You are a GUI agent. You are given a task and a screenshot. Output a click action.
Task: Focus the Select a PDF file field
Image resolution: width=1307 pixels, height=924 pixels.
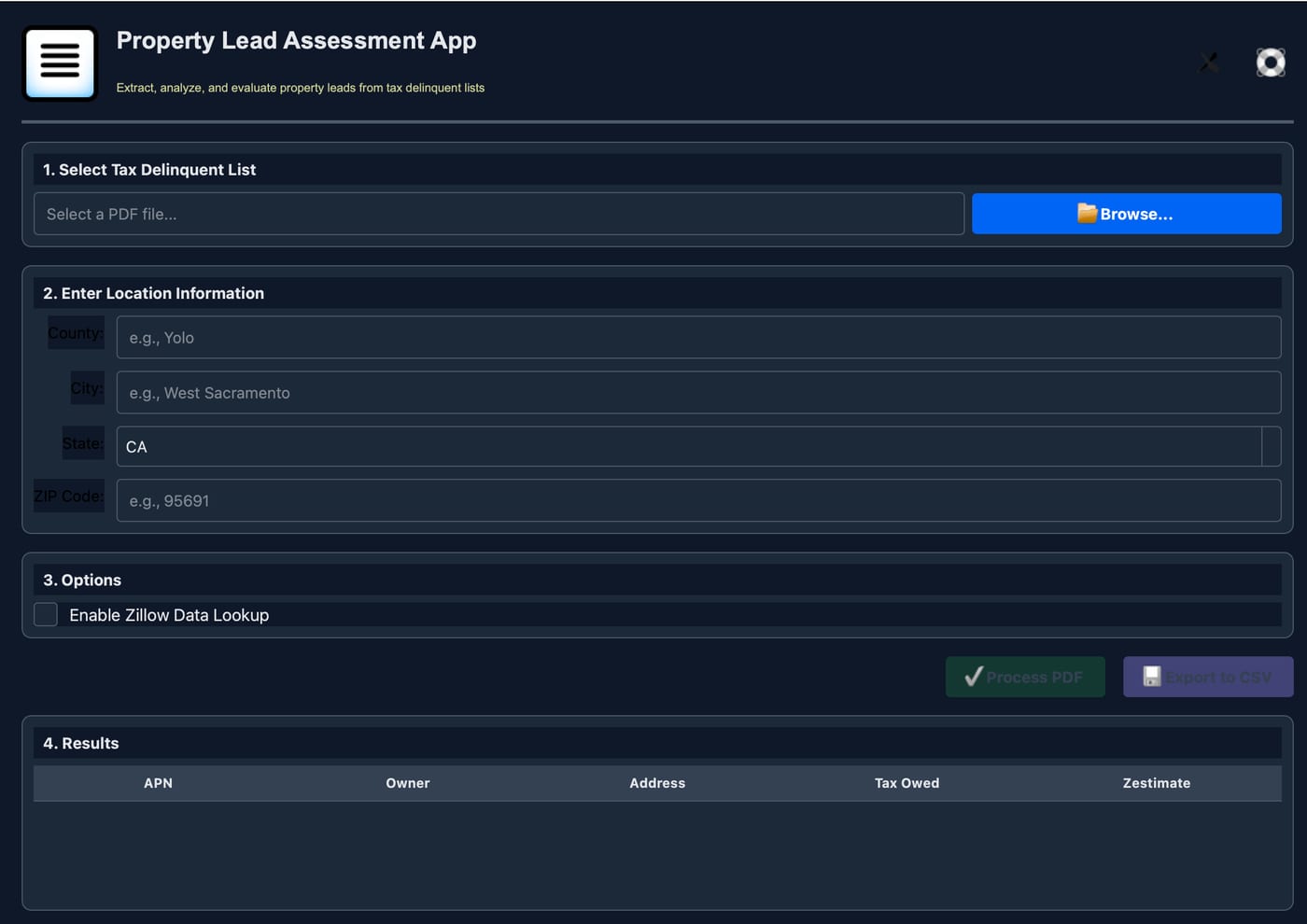499,214
